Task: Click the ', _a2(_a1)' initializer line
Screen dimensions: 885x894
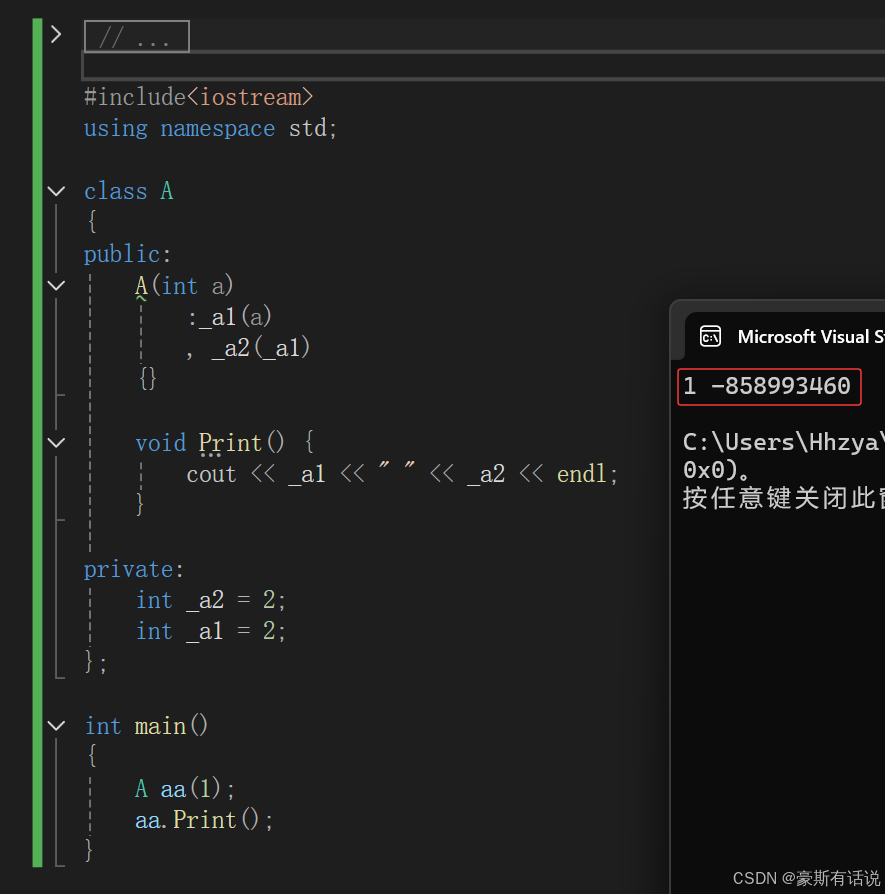Action: (248, 348)
